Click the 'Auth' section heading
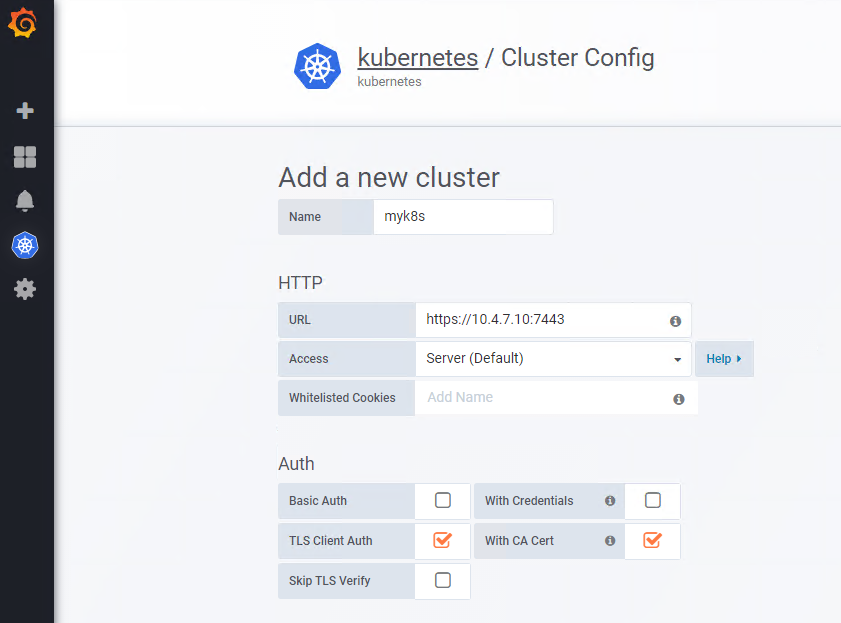 click(296, 464)
